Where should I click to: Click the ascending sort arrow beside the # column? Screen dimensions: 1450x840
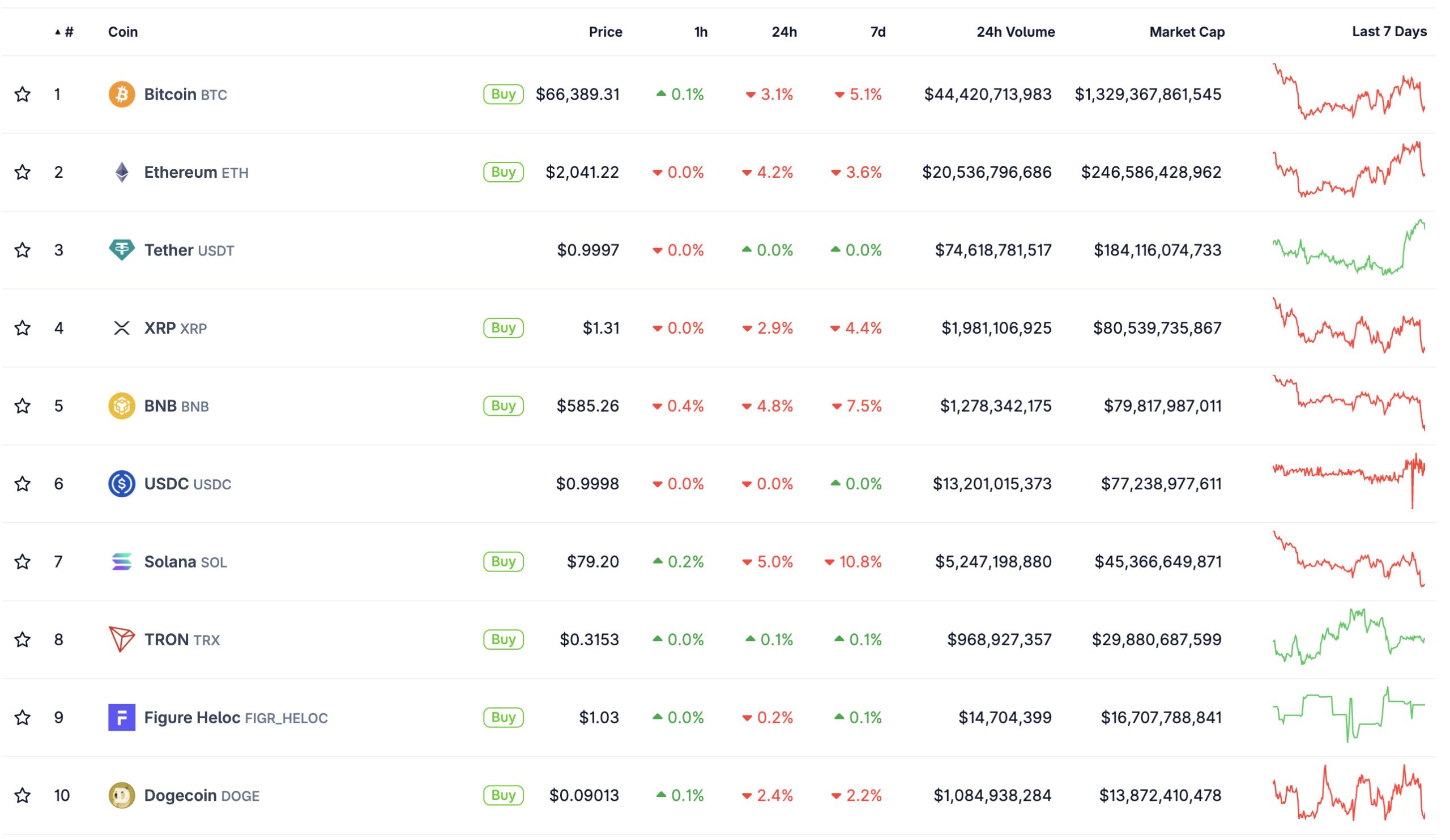(57, 32)
